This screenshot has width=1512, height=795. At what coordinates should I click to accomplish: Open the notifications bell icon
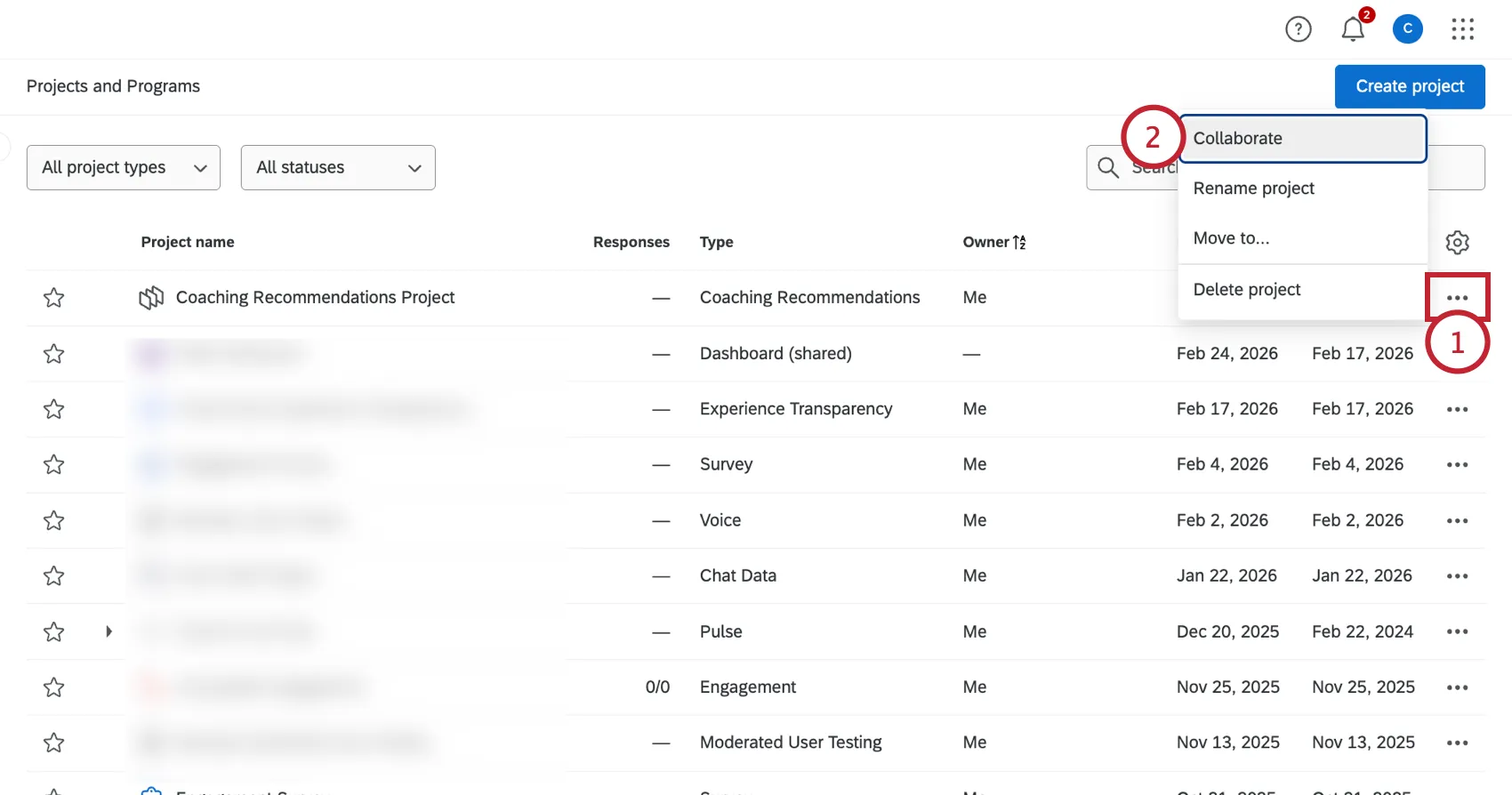click(x=1353, y=29)
